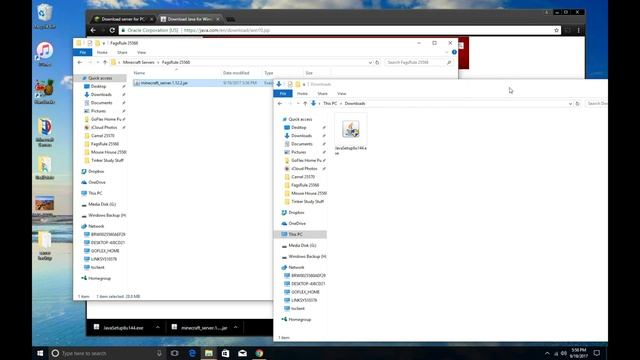Switch to File Explorer in taskbar

209,353
